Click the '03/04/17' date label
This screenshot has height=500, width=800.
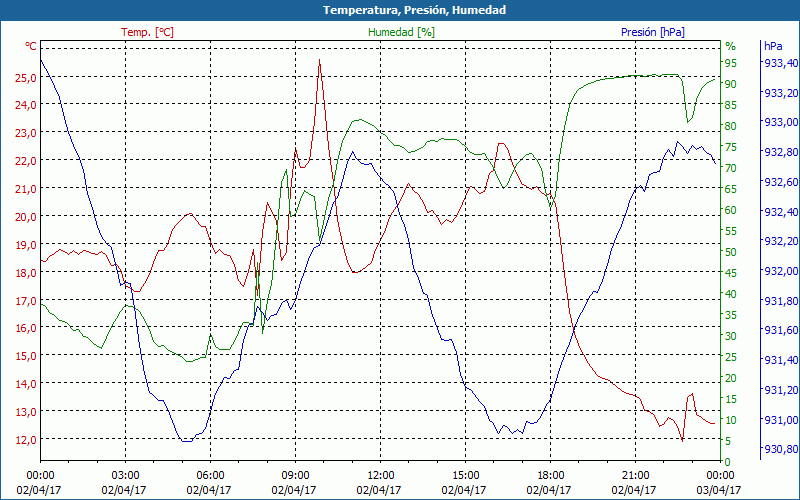[x=718, y=490]
